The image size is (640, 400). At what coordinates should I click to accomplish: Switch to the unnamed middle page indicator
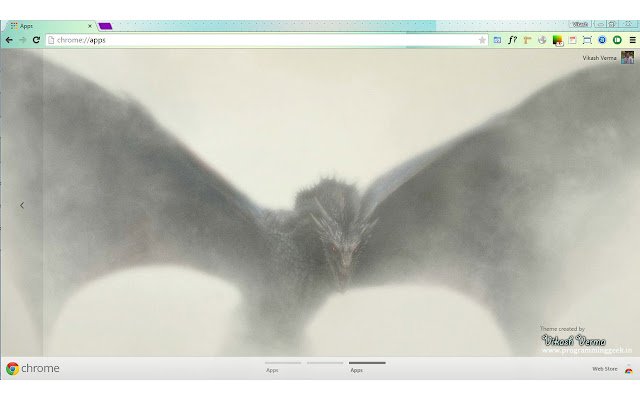(325, 363)
